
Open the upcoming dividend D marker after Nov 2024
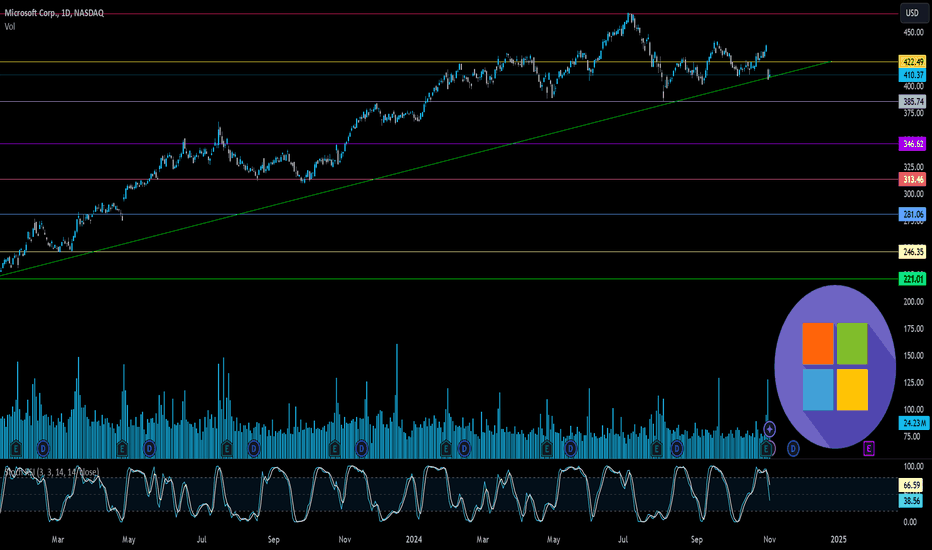coord(793,448)
